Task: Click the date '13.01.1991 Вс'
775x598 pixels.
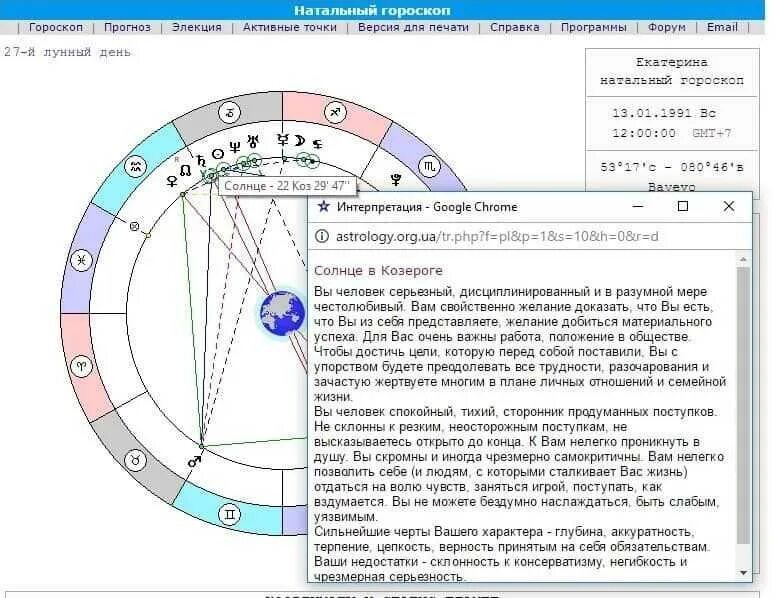Action: pyautogui.click(x=664, y=113)
